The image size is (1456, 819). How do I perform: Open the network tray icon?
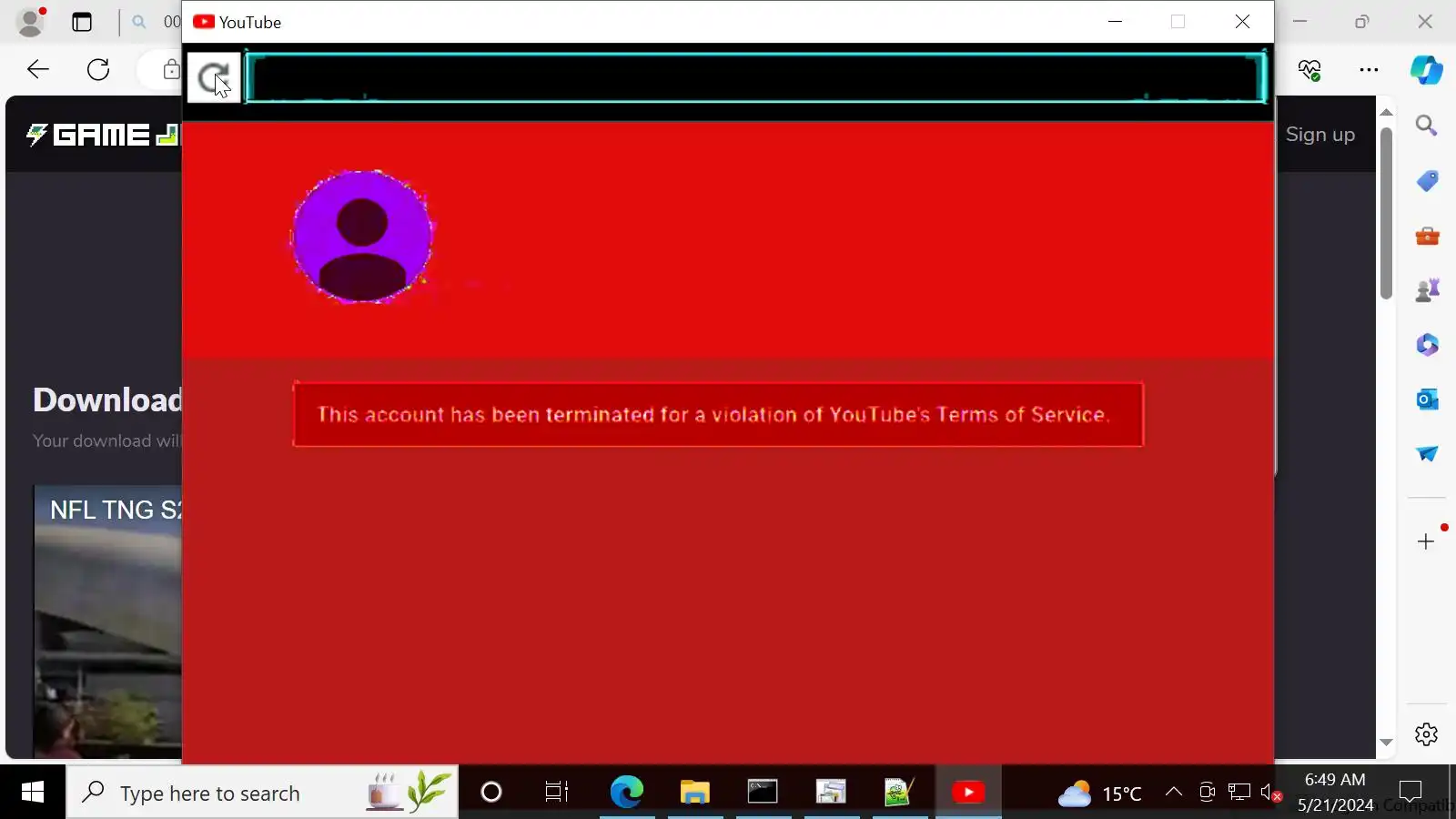(1239, 793)
